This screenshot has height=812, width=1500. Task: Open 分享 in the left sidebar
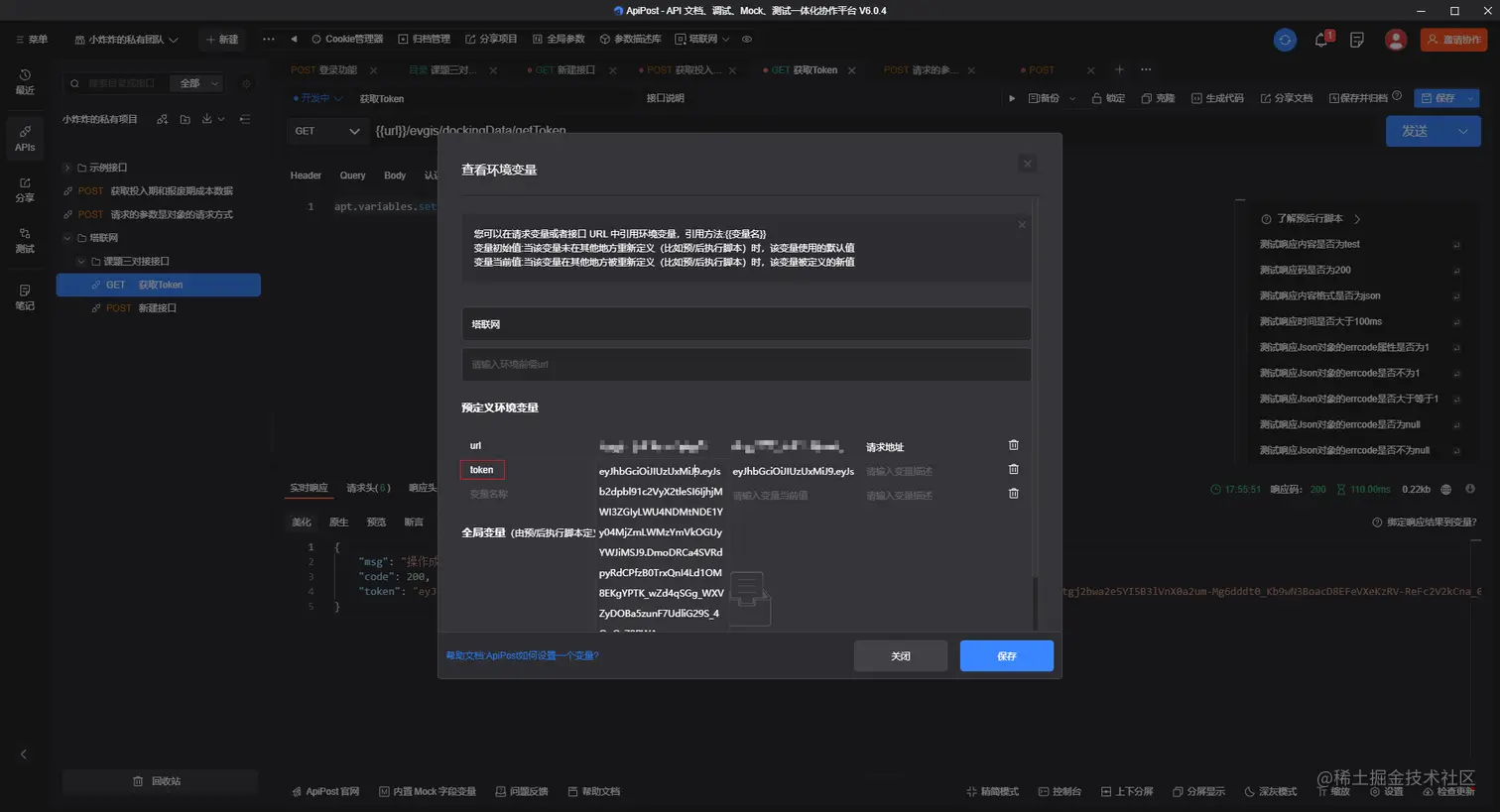(25, 190)
